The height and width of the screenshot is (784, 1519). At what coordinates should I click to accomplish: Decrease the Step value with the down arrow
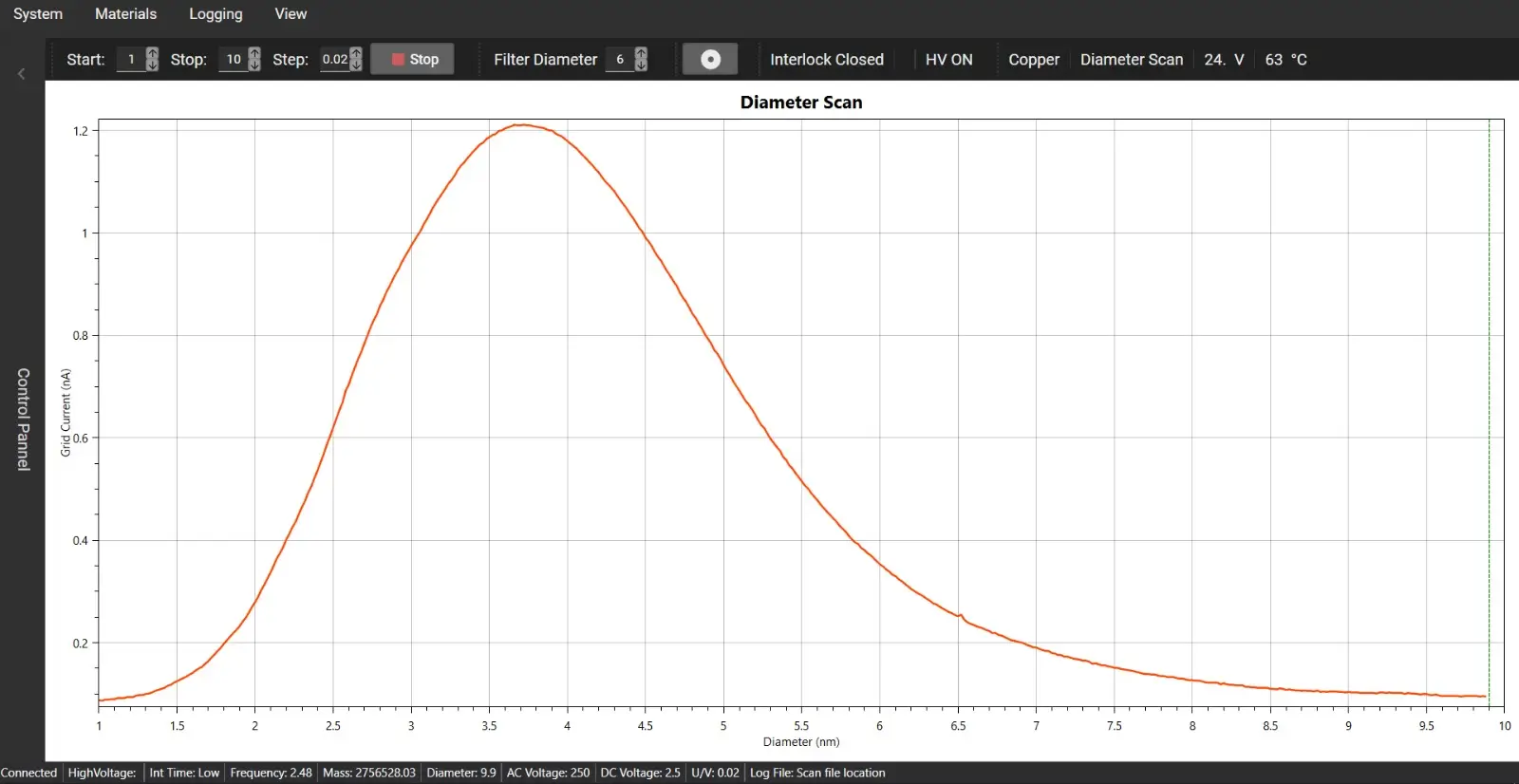[356, 65]
